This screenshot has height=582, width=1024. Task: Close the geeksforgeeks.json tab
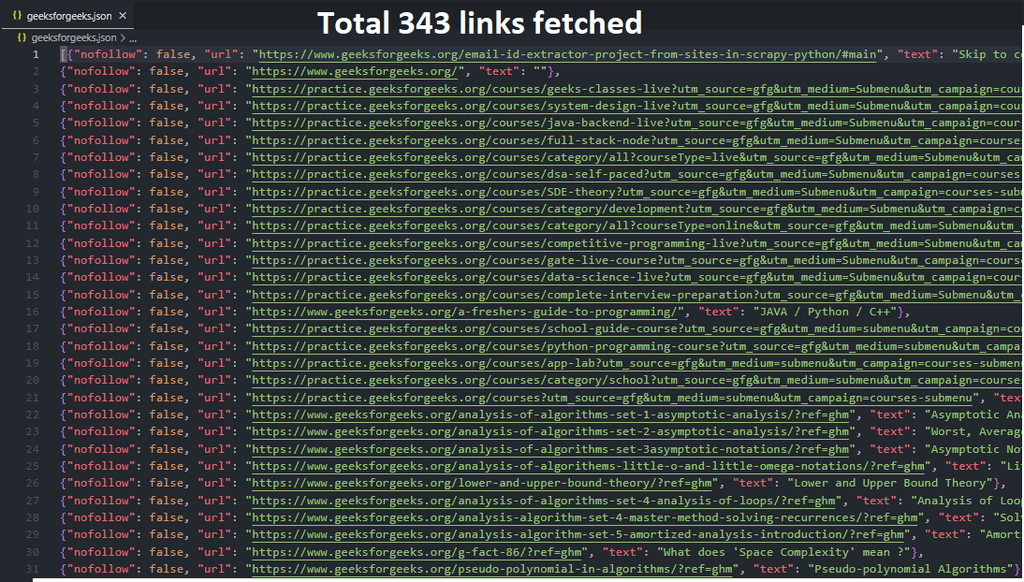(123, 15)
